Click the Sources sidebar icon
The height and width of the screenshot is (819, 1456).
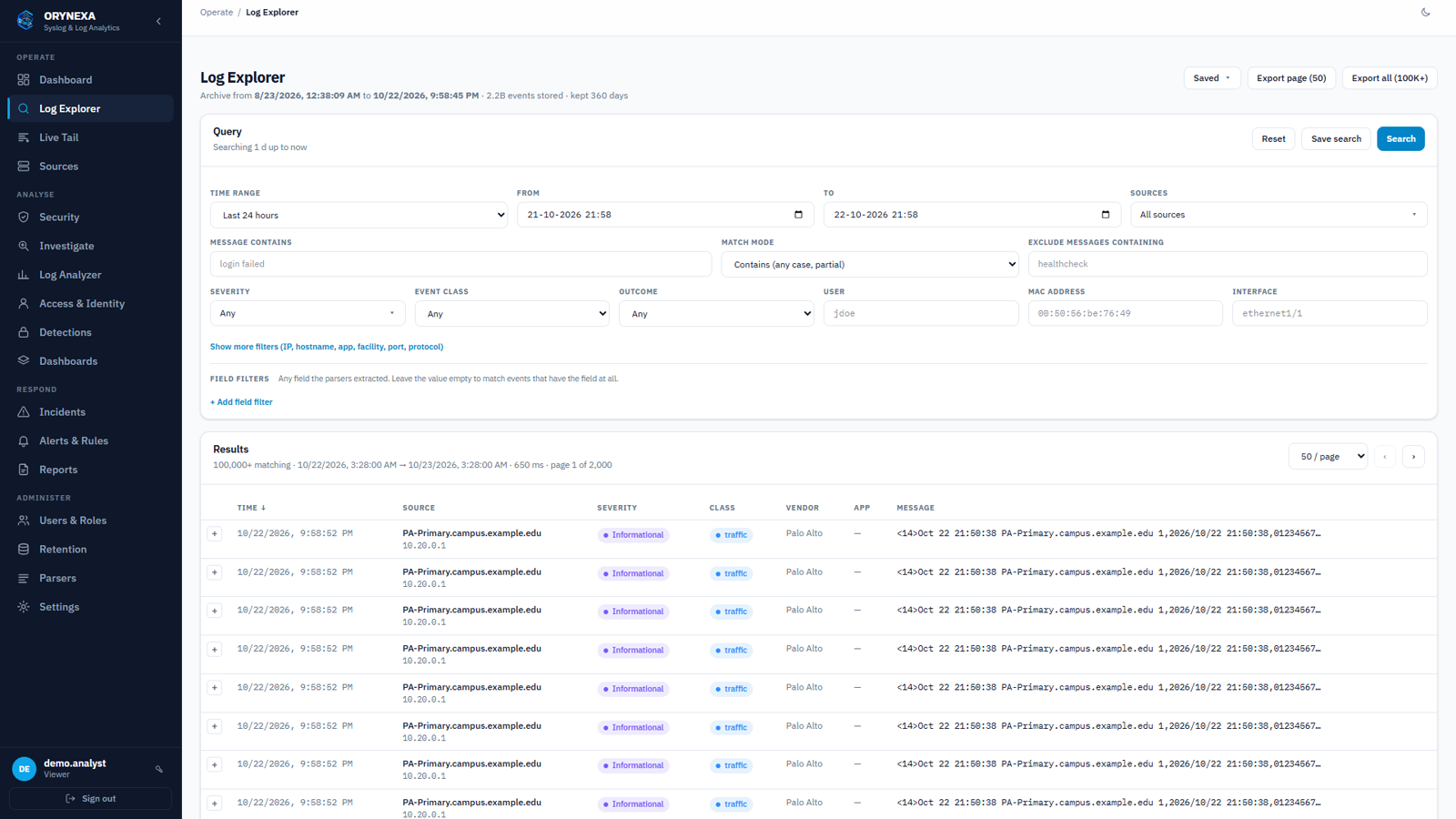pyautogui.click(x=24, y=167)
